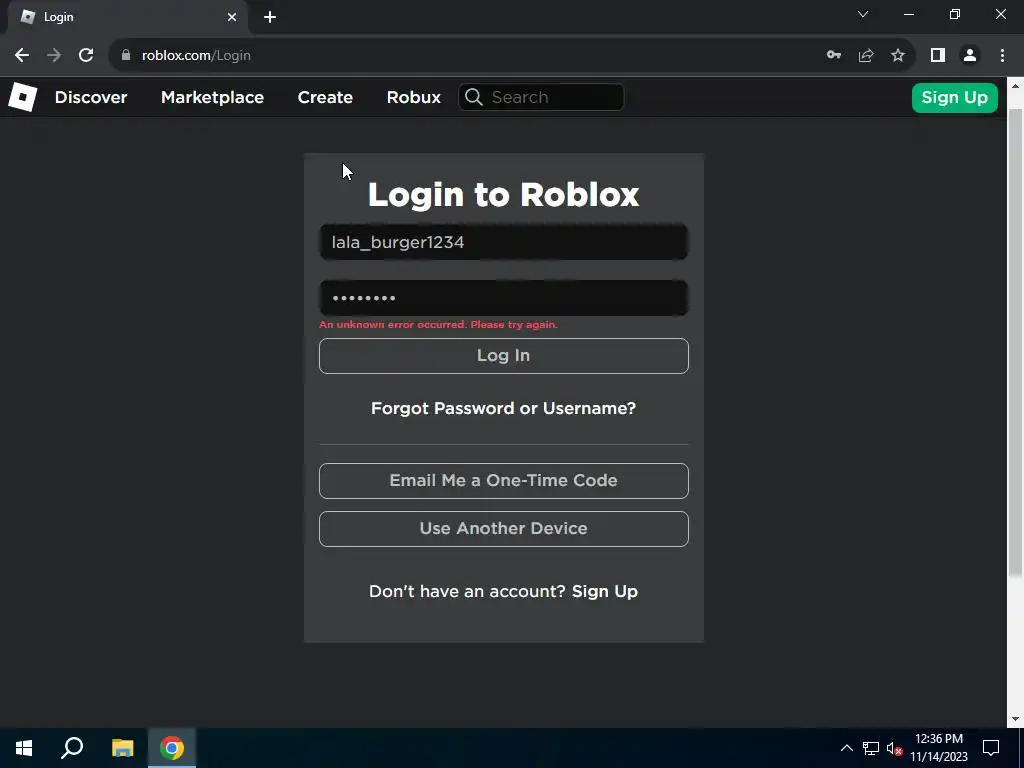Open a new browser tab

(270, 17)
